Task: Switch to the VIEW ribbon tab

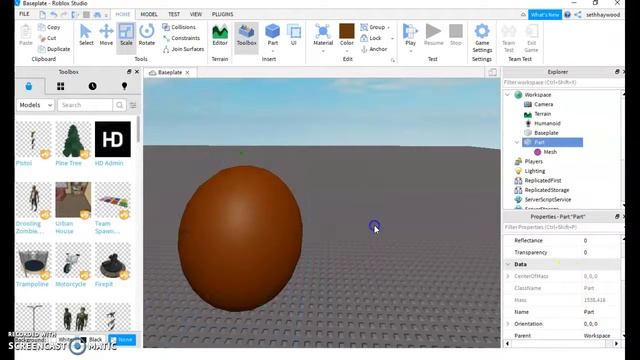Action: click(196, 14)
